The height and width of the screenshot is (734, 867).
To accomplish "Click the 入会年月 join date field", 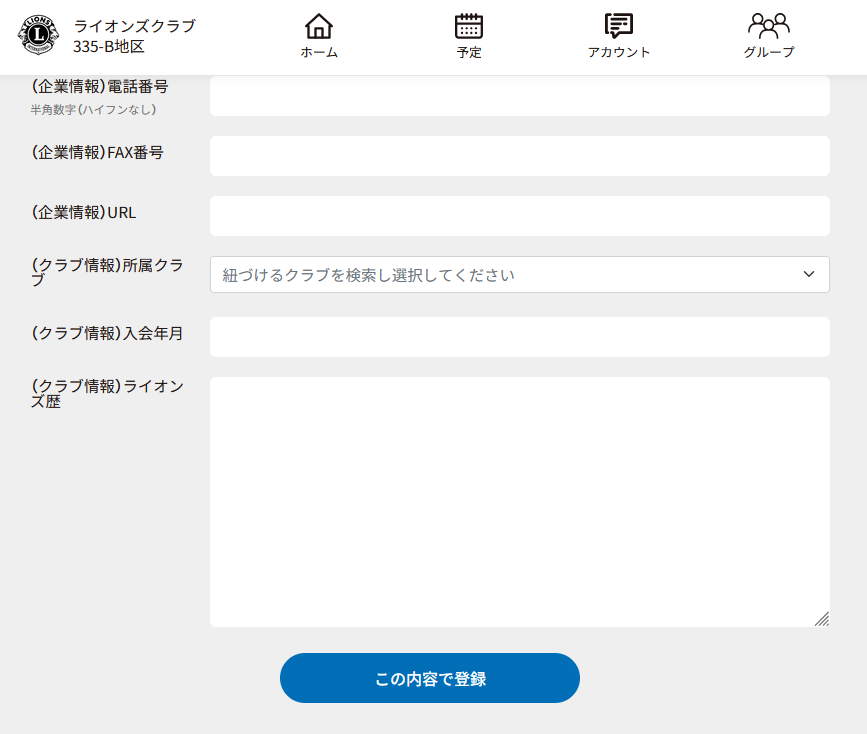I will (519, 337).
